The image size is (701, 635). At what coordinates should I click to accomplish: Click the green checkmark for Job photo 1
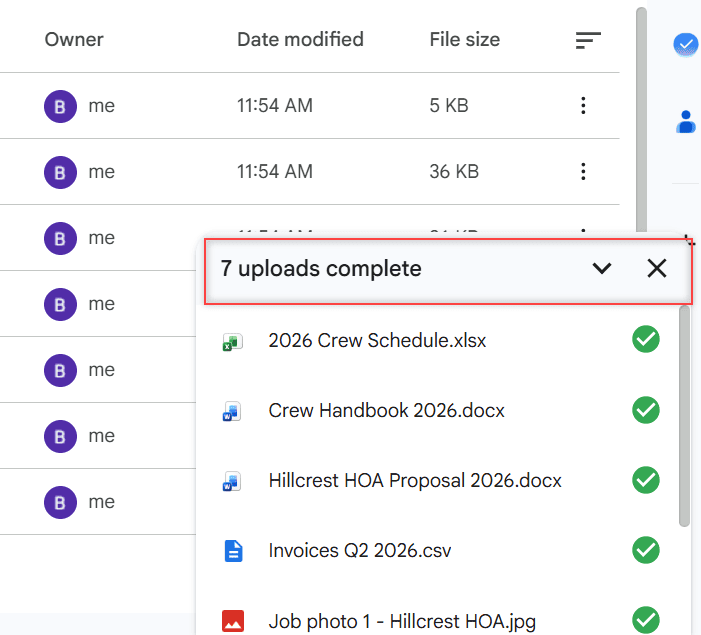point(646,620)
